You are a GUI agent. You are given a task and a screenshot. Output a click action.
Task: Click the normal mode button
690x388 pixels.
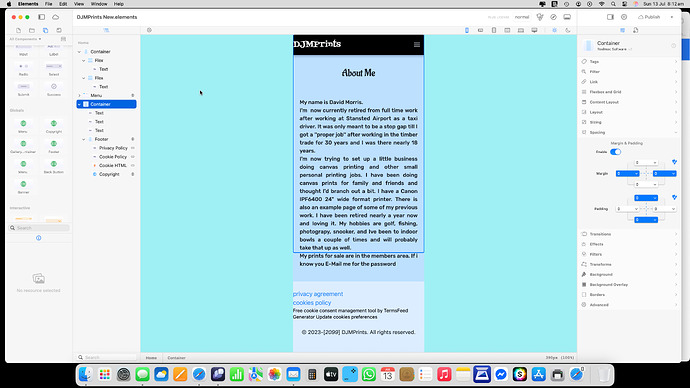pyautogui.click(x=522, y=17)
